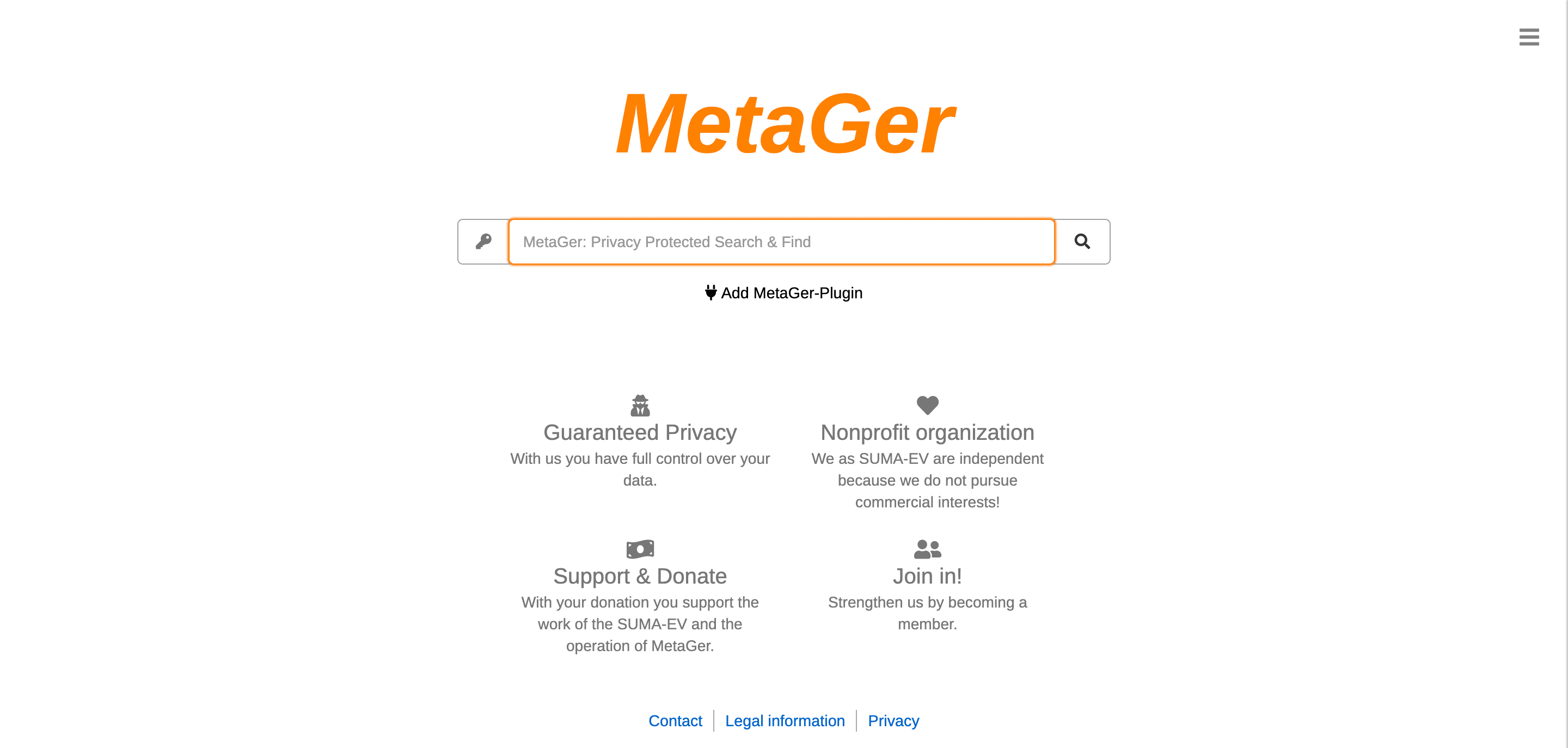This screenshot has width=1568, height=748.
Task: Click the Legal information footer link
Action: [x=785, y=721]
